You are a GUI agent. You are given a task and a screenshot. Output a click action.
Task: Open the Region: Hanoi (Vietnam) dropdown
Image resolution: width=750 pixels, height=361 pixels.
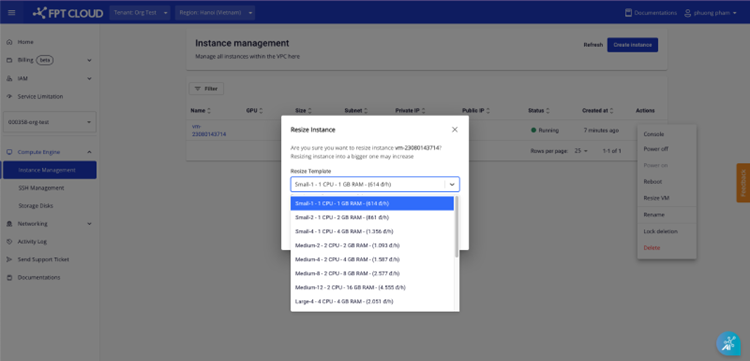pos(215,13)
